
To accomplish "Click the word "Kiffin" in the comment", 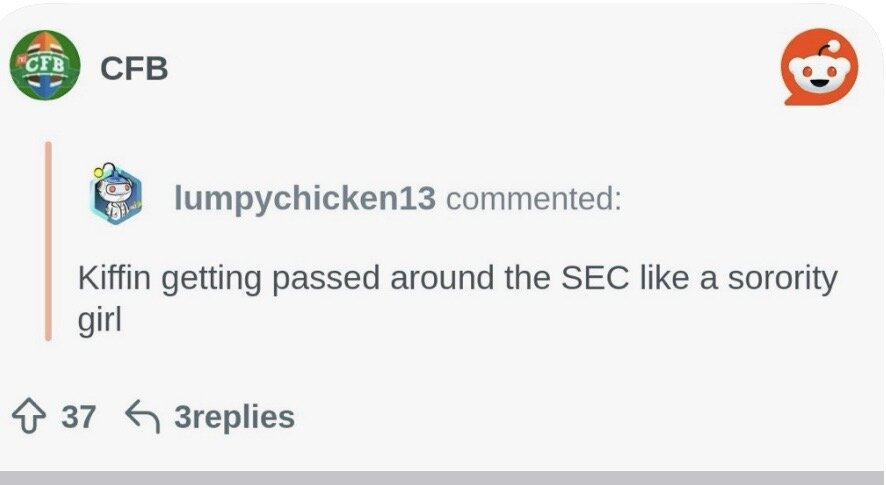I will 112,278.
